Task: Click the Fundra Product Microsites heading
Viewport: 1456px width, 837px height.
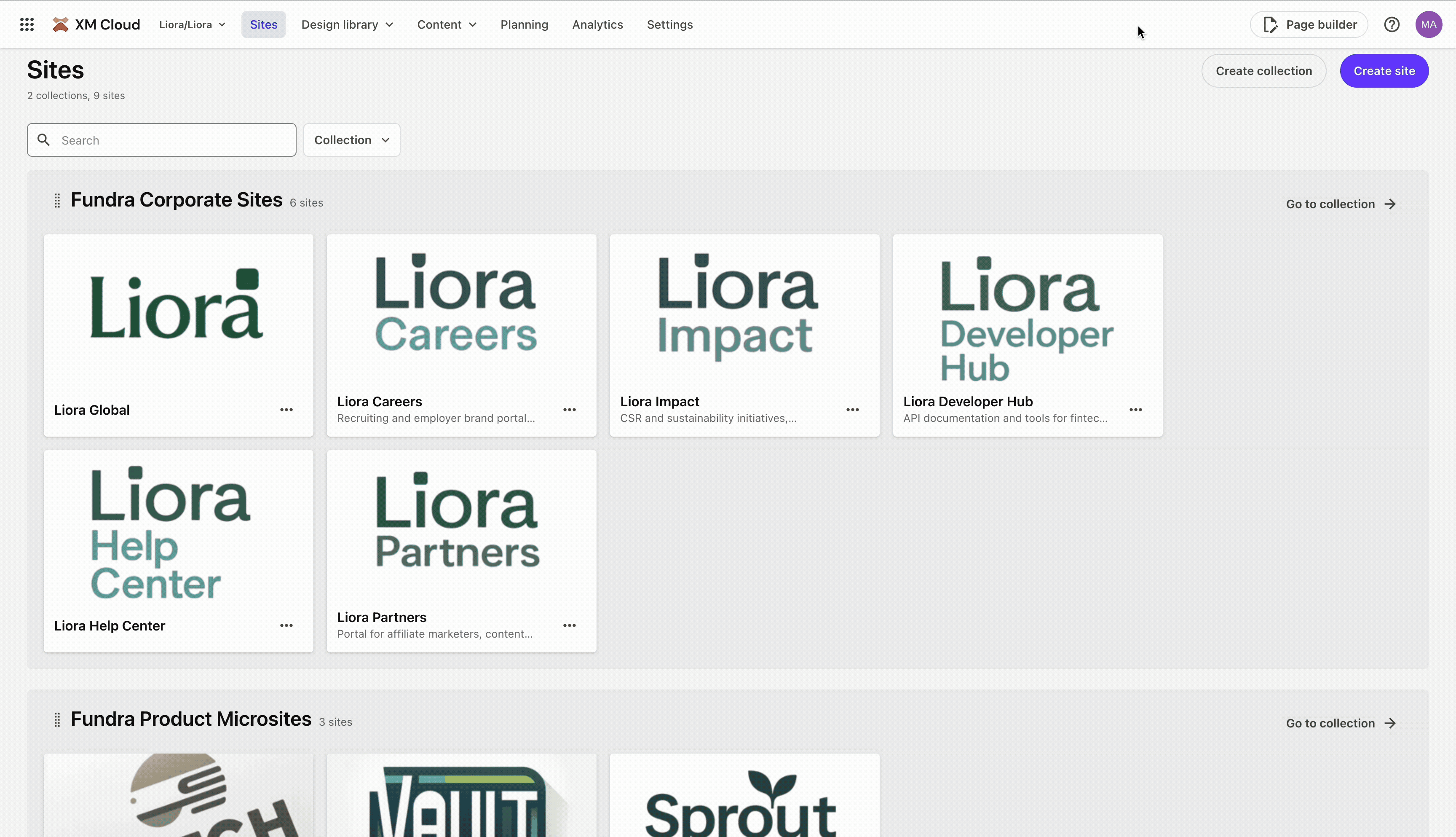Action: click(x=191, y=719)
